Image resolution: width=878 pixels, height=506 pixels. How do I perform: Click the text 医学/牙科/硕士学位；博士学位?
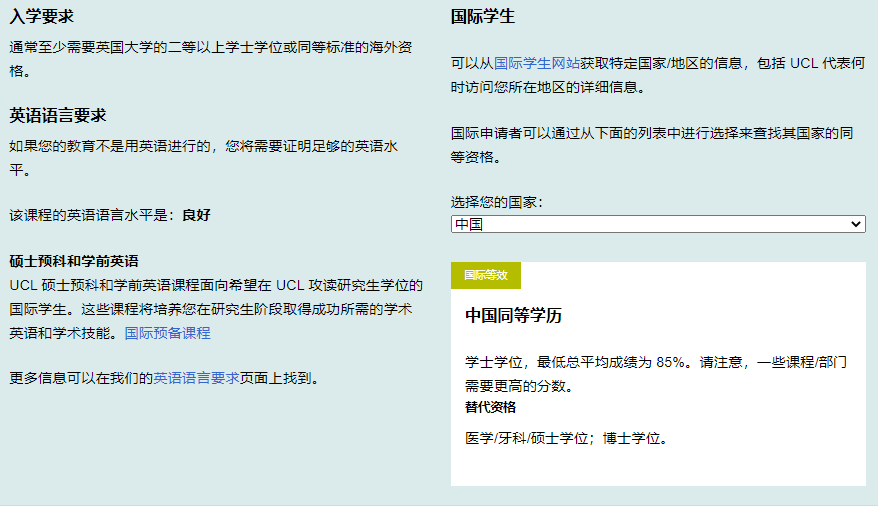(567, 438)
